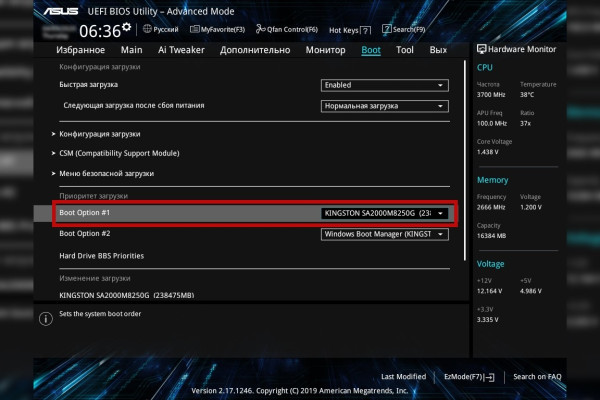Click the main panel vertical scrollbar
The height and width of the screenshot is (400, 600).
click(465, 161)
